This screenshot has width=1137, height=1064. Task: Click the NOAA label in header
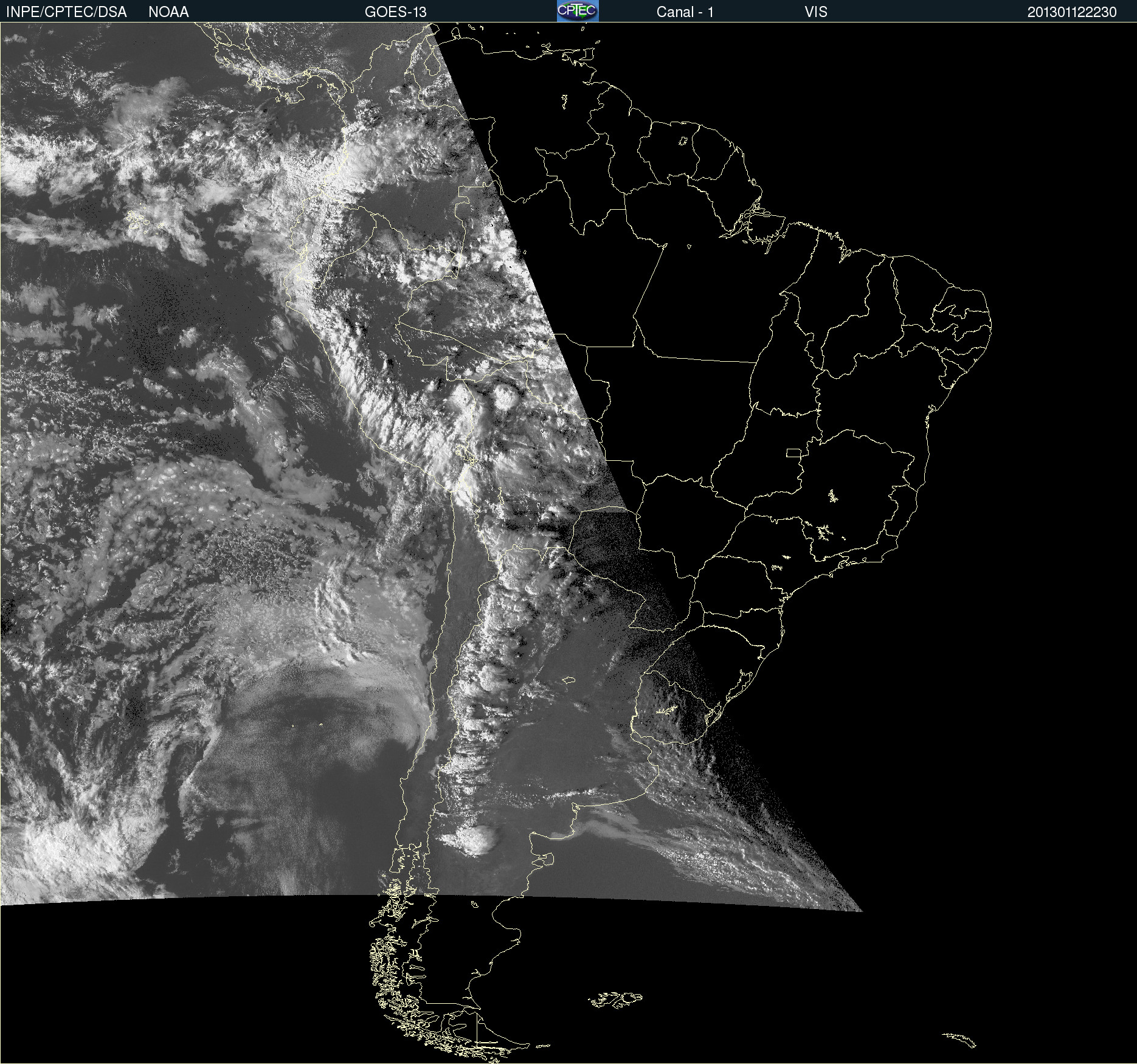pos(168,12)
